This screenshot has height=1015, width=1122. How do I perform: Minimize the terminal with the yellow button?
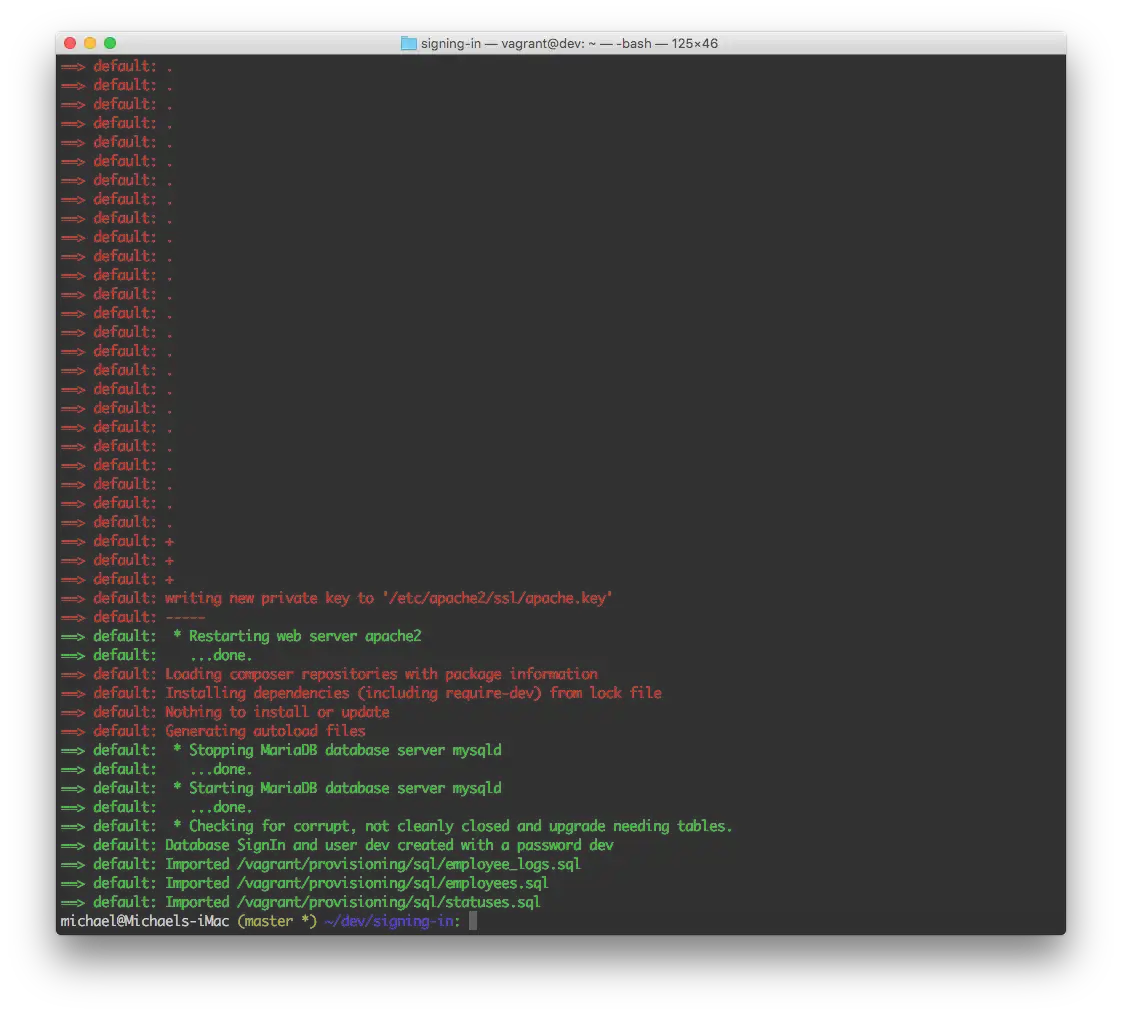pos(90,43)
